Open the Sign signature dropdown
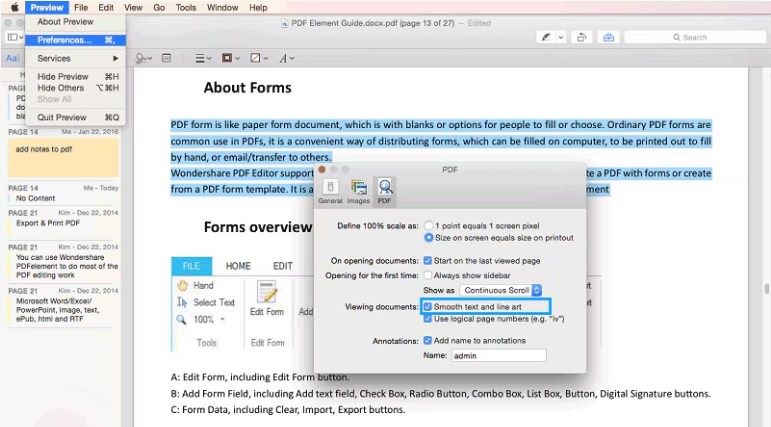This screenshot has height=427, width=771. tap(144, 59)
